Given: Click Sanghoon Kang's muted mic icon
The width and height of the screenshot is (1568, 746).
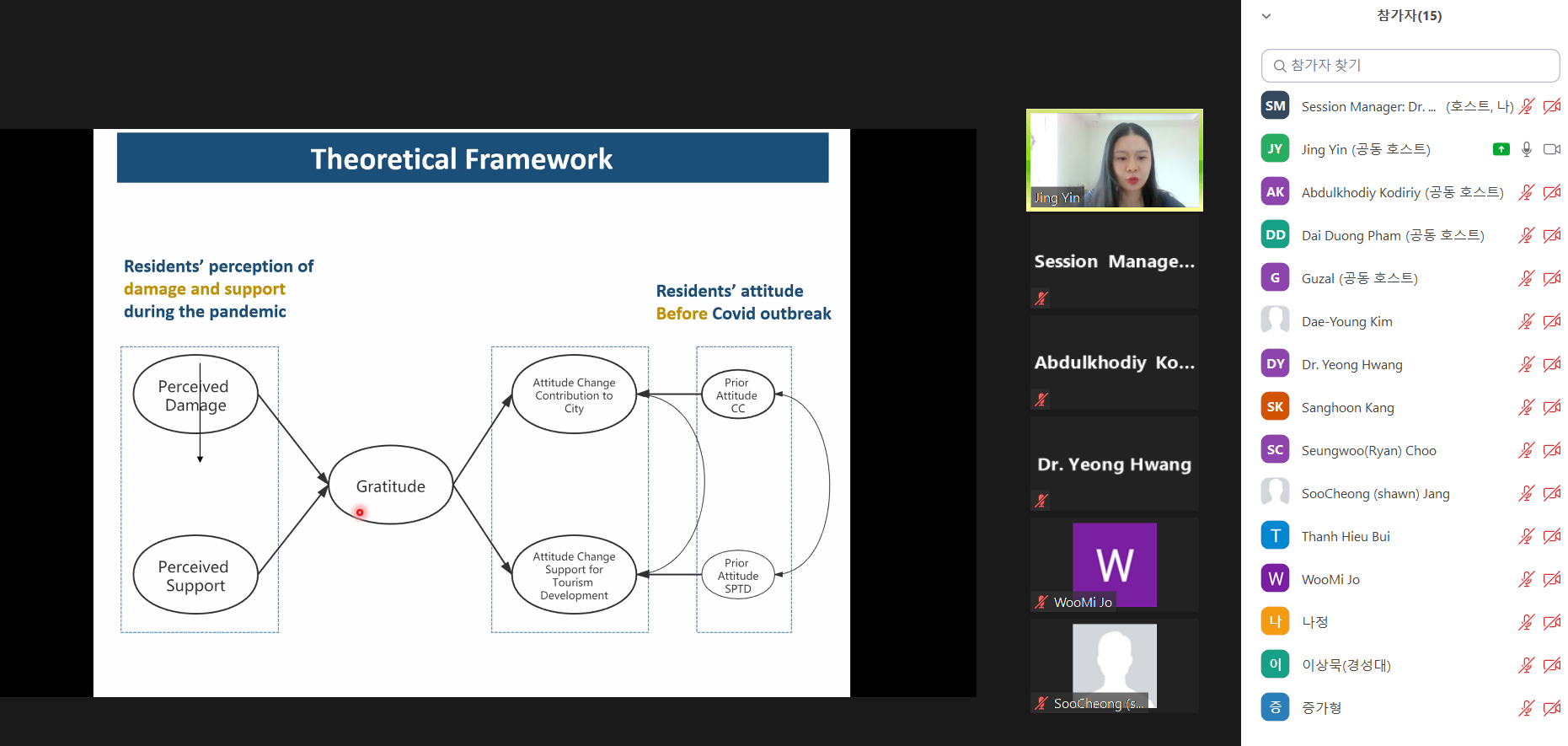Looking at the screenshot, I should click(1527, 407).
